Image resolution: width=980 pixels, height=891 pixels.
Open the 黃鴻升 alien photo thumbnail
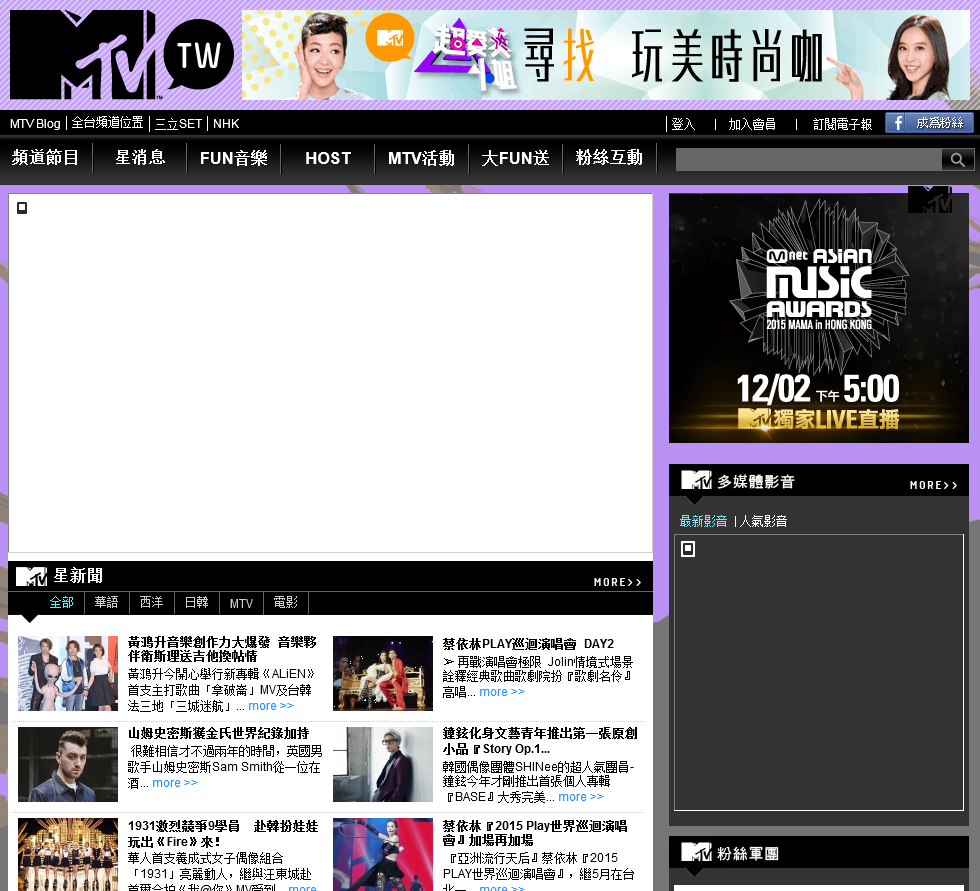(68, 673)
